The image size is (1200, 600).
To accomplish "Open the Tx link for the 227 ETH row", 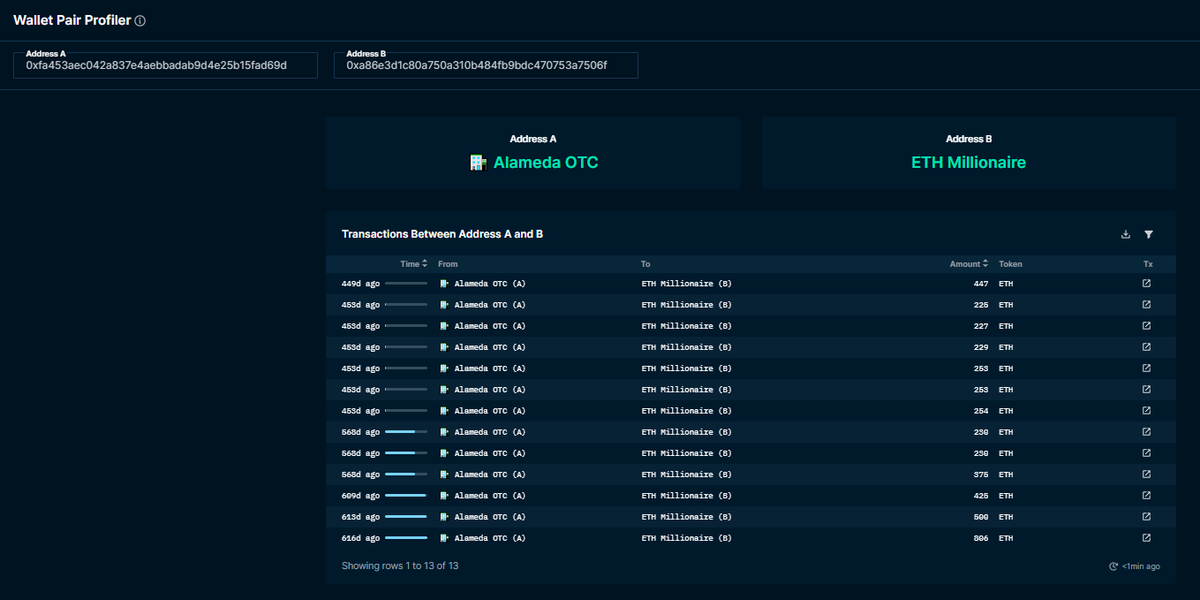I will click(x=1147, y=326).
